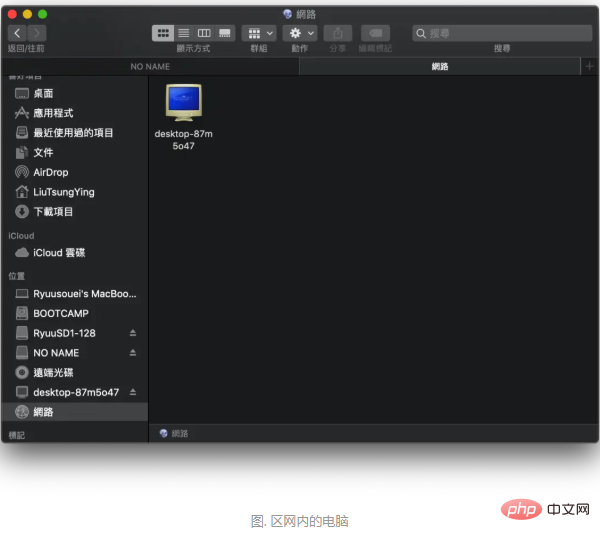Open LiuTsungYing home folder
This screenshot has height=542, width=600.
[75, 192]
